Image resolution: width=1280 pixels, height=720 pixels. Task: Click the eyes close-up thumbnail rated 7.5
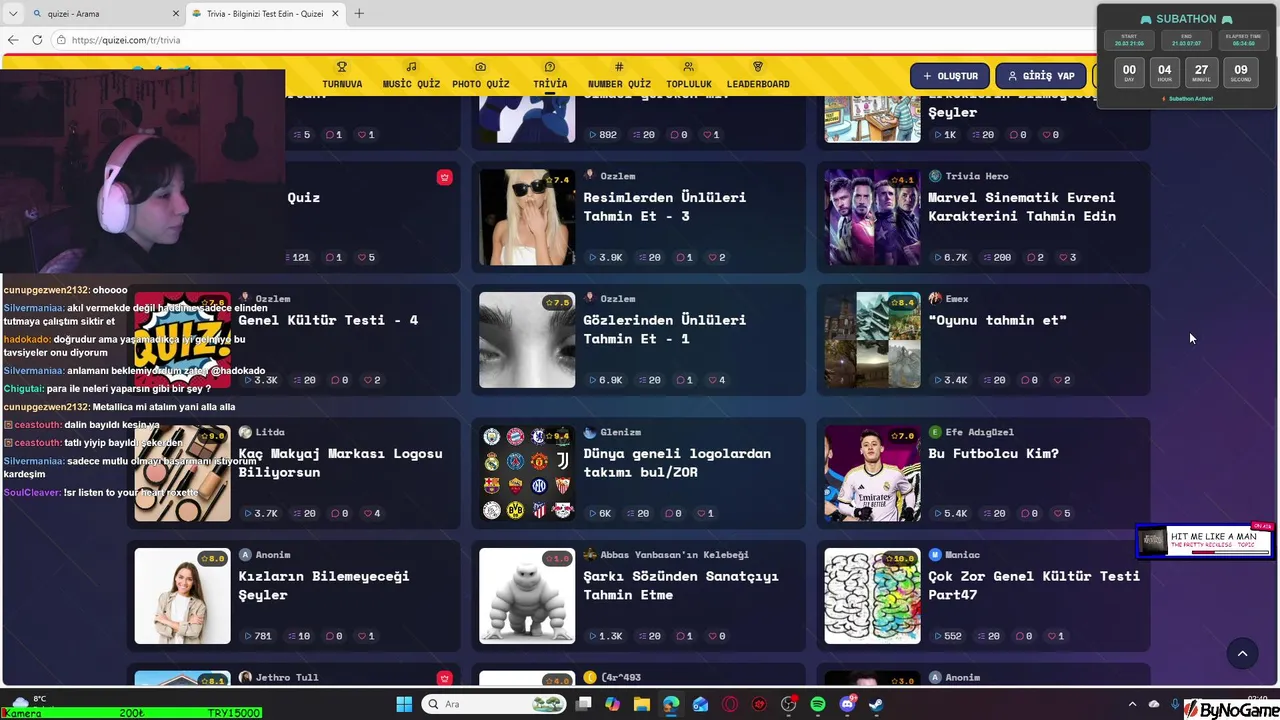(527, 340)
